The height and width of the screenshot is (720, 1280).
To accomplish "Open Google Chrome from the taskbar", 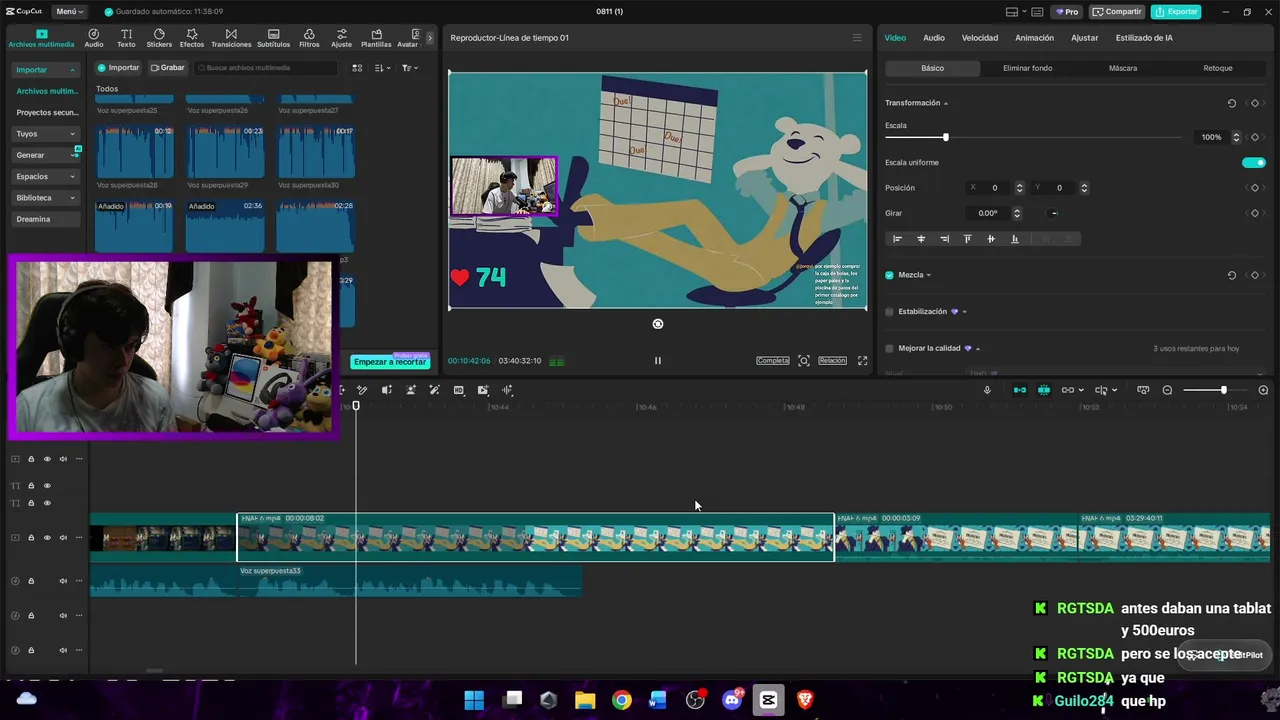I will [622, 700].
